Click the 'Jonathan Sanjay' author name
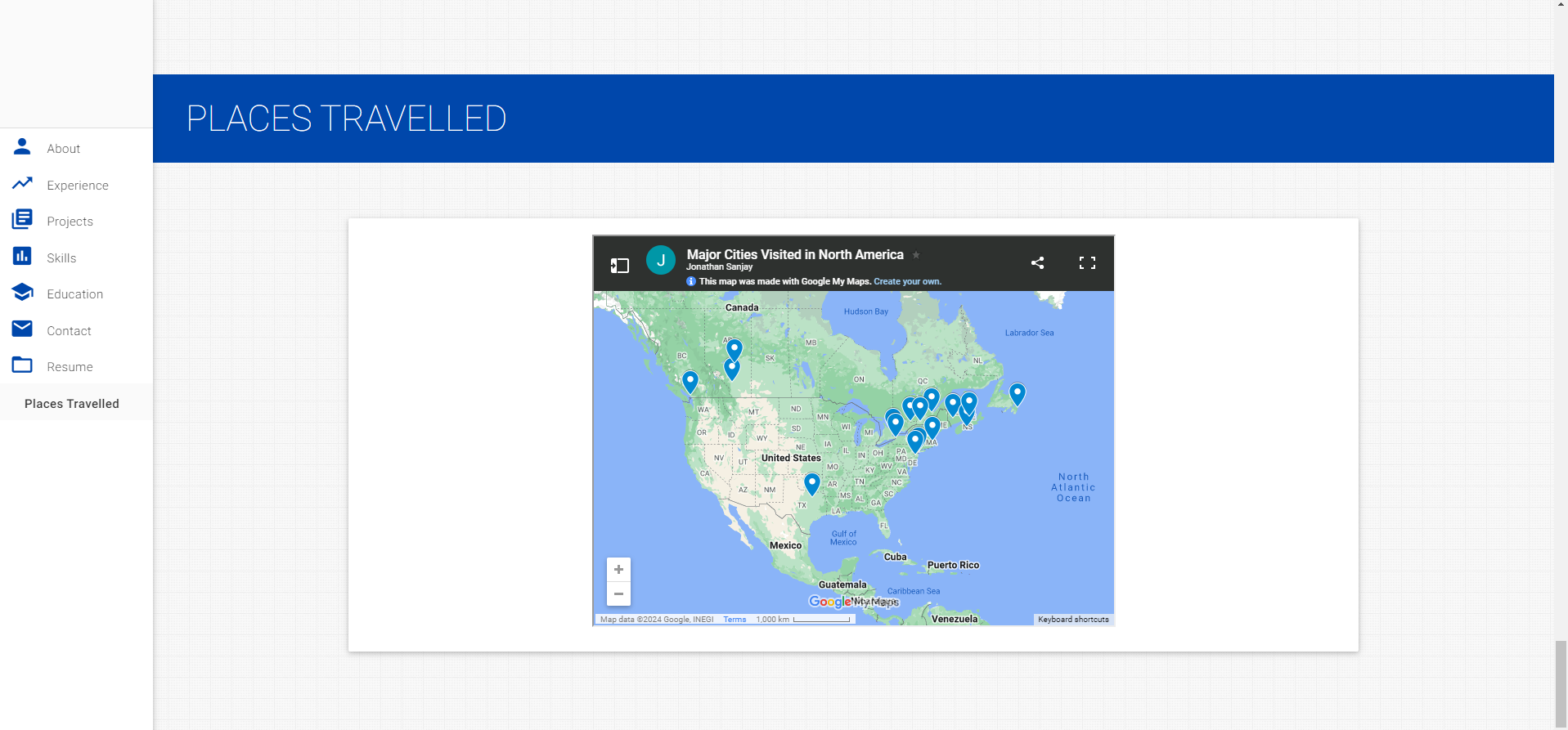The width and height of the screenshot is (1568, 730). click(x=719, y=267)
